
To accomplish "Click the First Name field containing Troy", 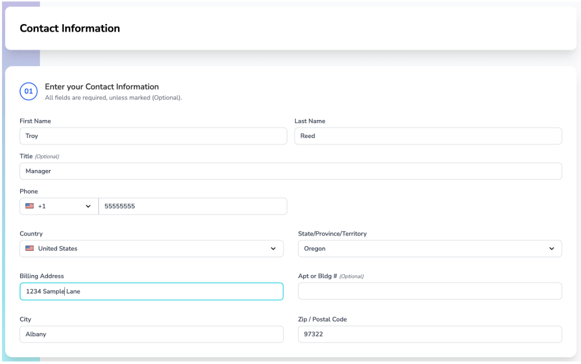I will click(153, 136).
